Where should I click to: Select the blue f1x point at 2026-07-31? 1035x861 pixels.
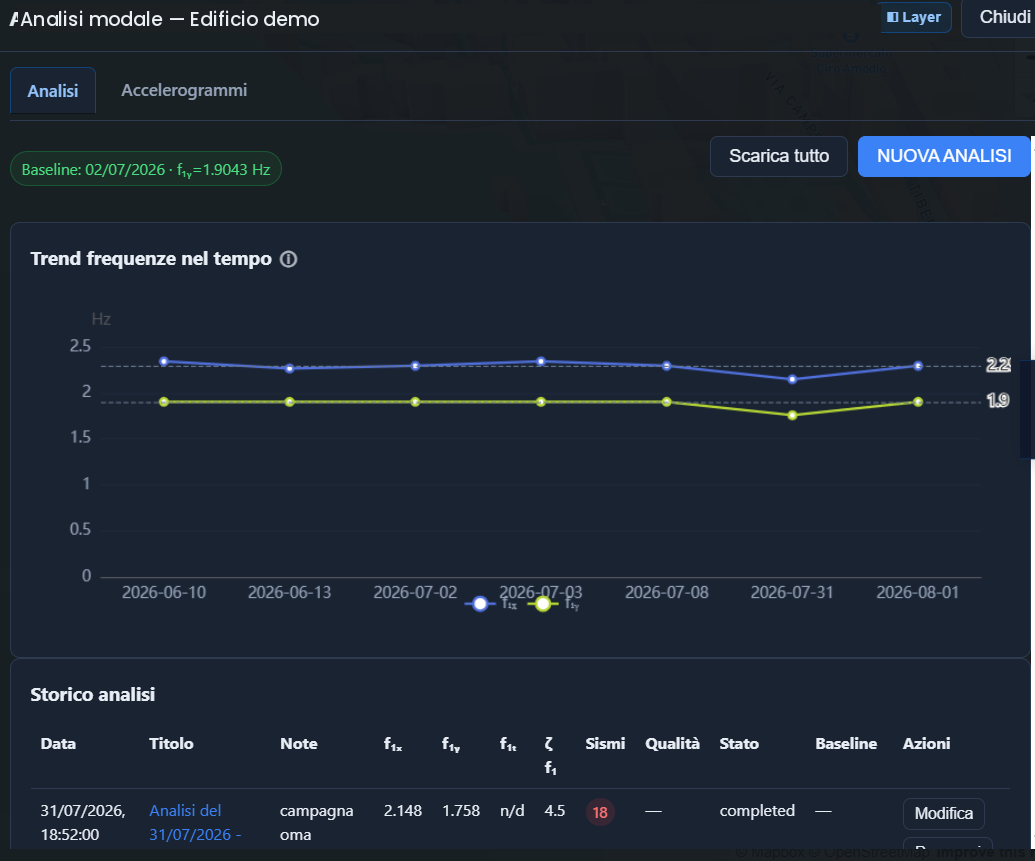[x=792, y=380]
